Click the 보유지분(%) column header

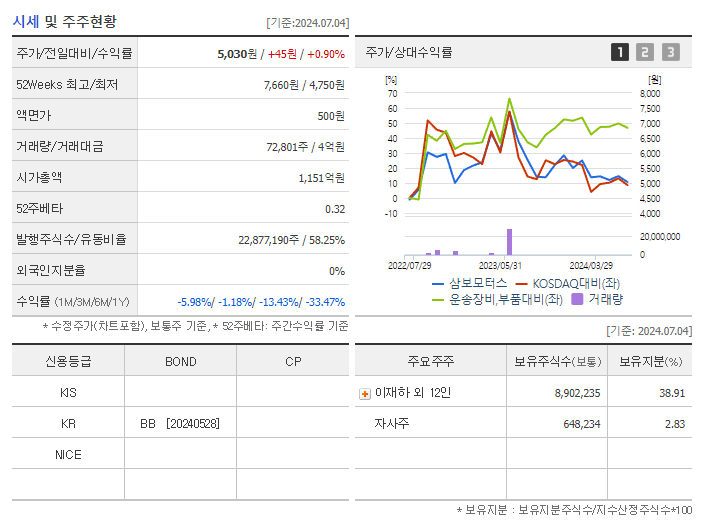(650, 362)
